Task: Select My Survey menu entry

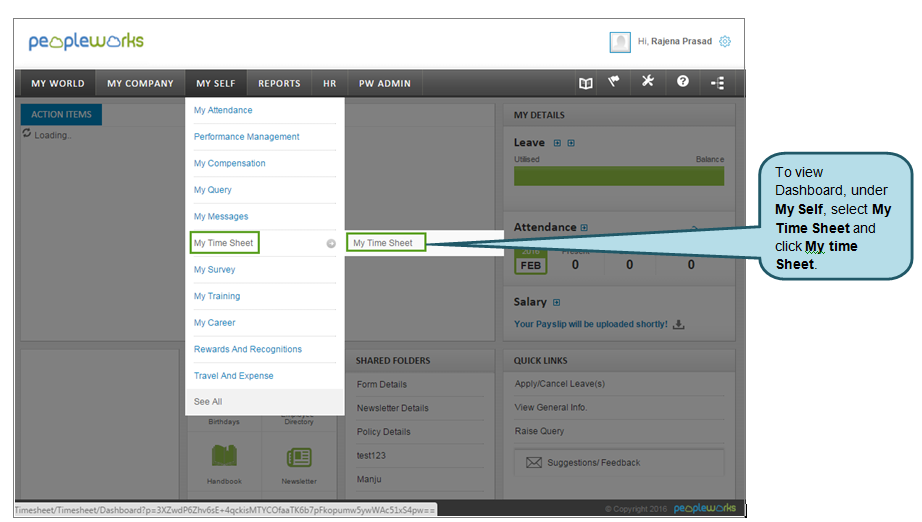Action: point(214,269)
